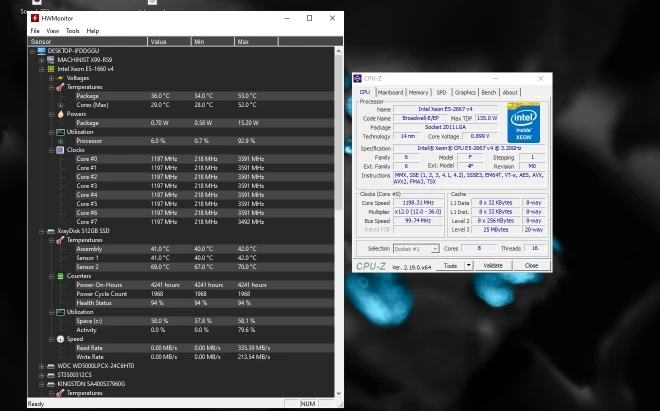Click the Close button in CPU-Z
Screen dimensions: 660x411
(x=531, y=266)
